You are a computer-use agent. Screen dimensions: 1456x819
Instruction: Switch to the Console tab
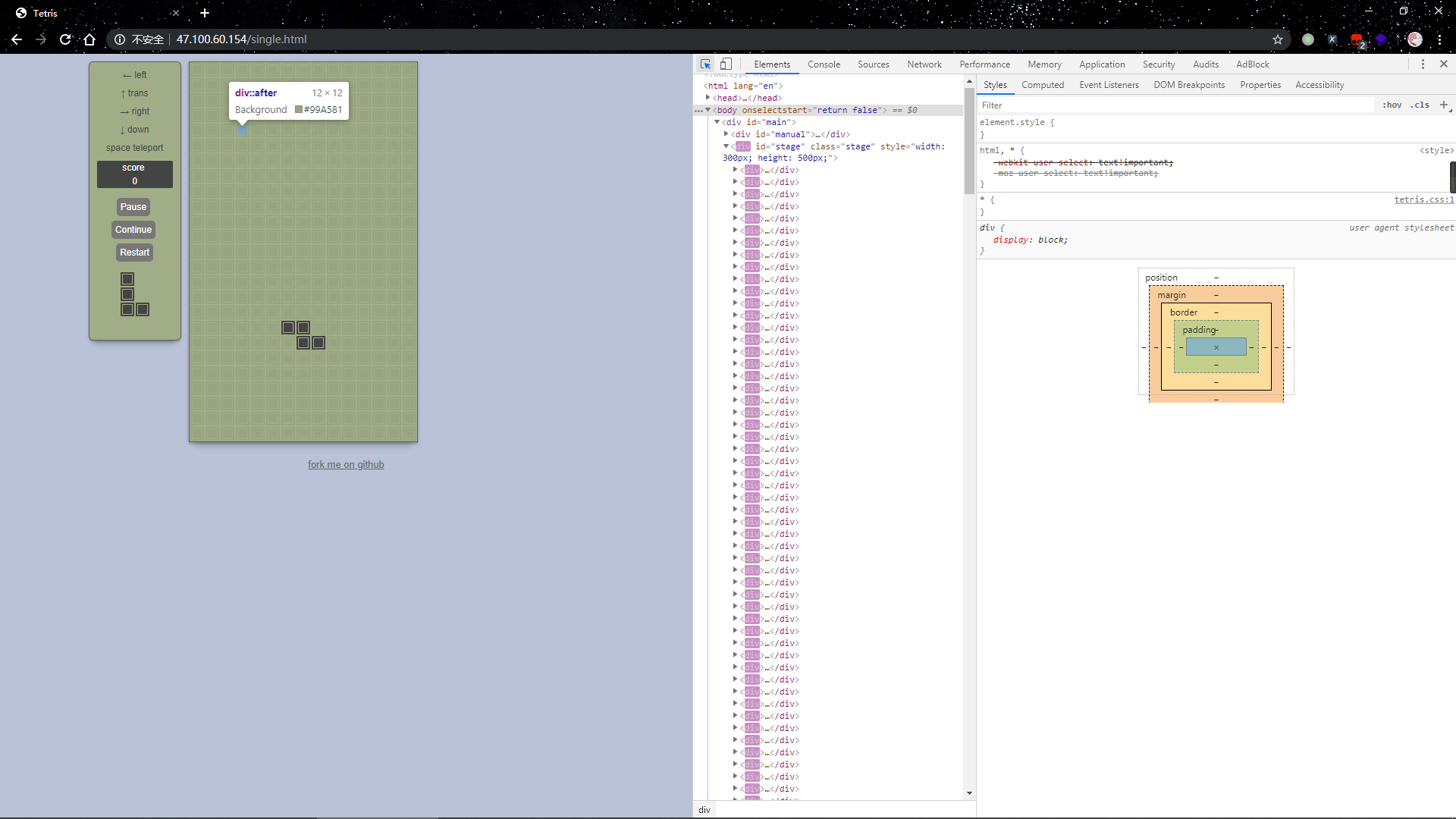[x=824, y=64]
